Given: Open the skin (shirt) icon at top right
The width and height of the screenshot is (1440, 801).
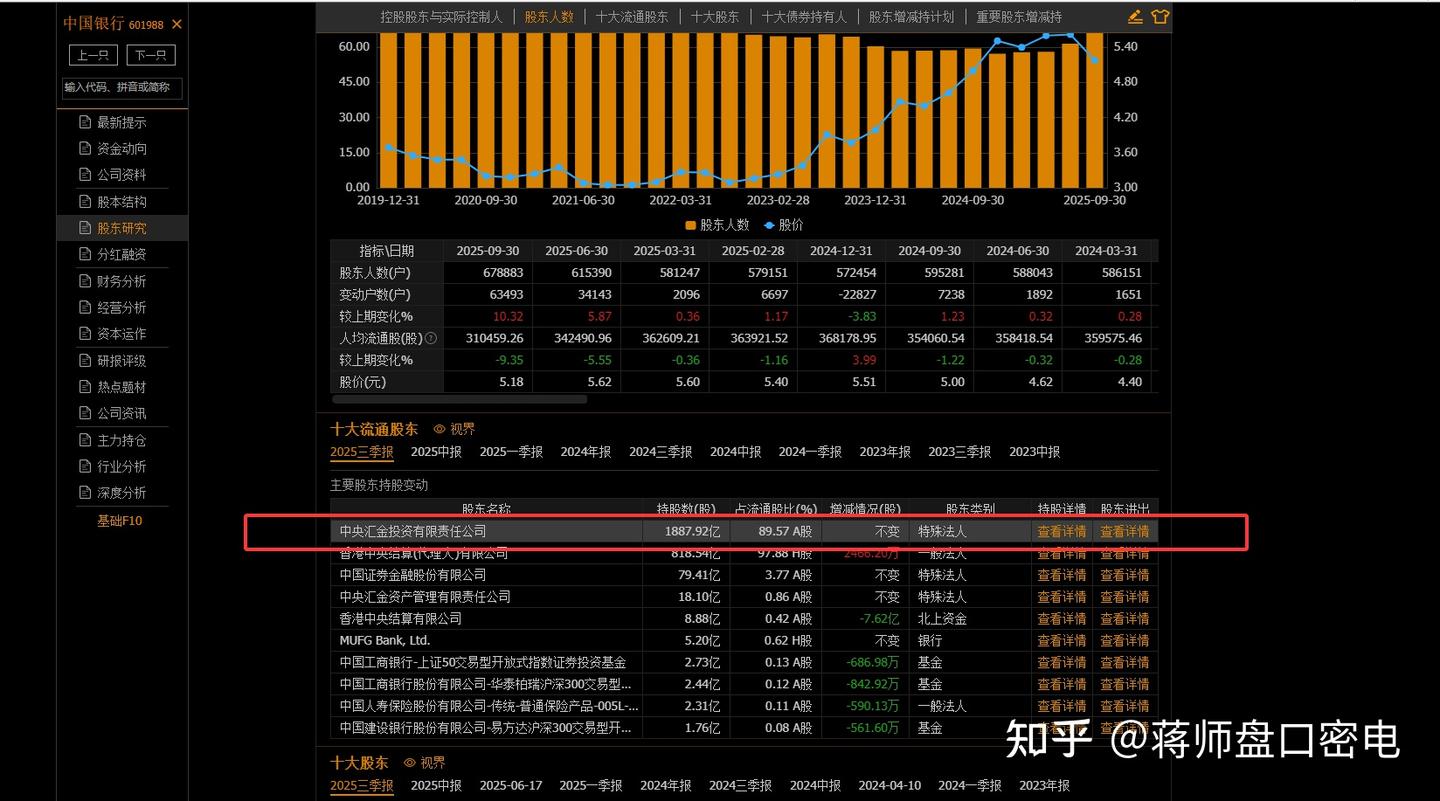Looking at the screenshot, I should (1160, 16).
